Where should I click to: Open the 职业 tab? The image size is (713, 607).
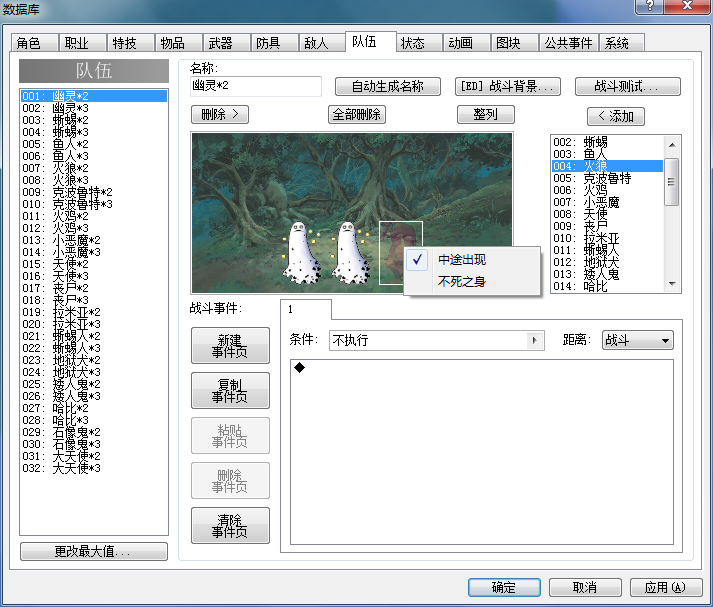click(83, 43)
